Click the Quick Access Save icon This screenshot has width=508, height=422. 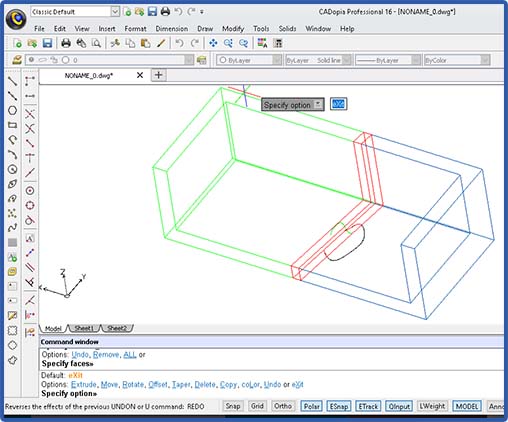pyautogui.click(x=152, y=12)
